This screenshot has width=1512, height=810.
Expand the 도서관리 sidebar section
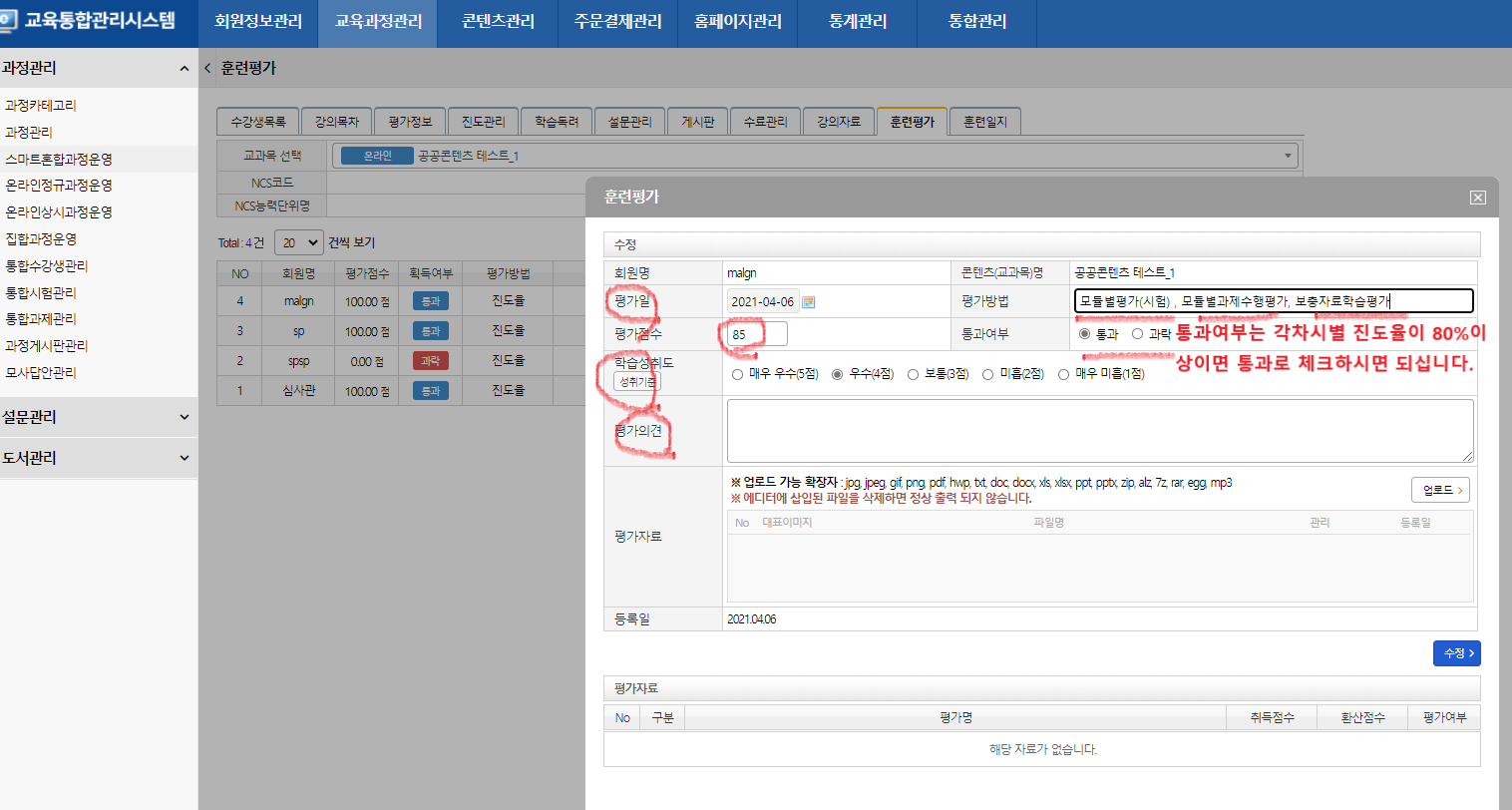coord(184,458)
